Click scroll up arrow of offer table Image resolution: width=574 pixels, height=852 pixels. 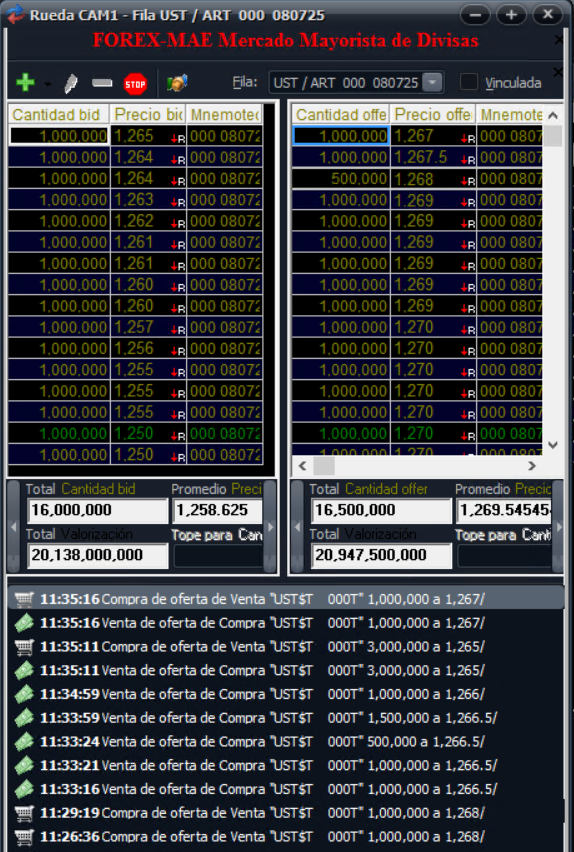(553, 115)
